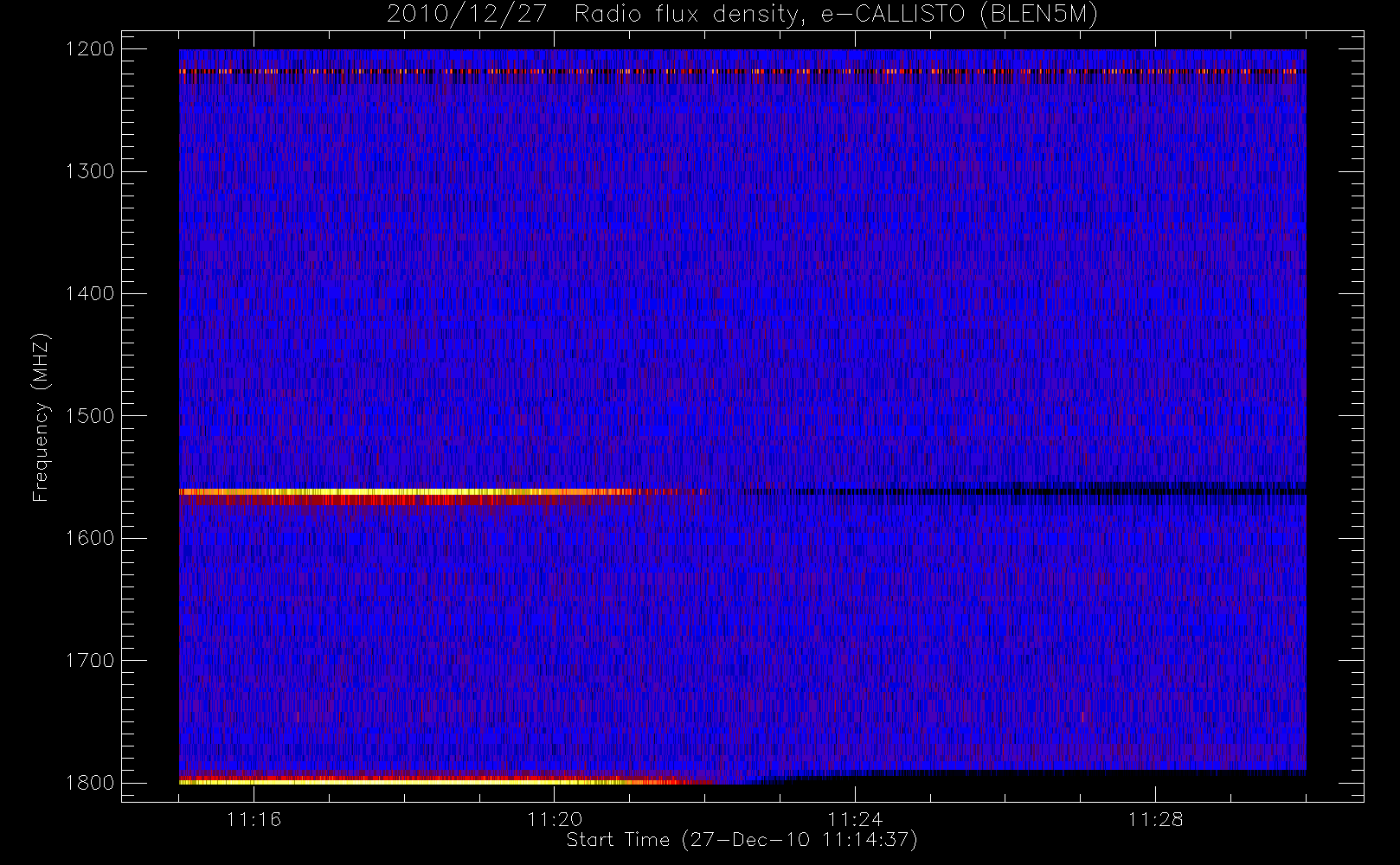Click the dark black band near 1560 MHz after 11:24
The image size is (1400, 865).
[1082, 491]
